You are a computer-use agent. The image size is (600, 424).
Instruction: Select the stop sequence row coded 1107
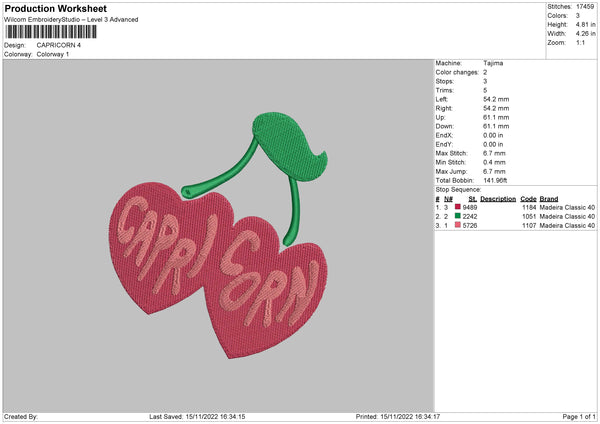point(515,226)
